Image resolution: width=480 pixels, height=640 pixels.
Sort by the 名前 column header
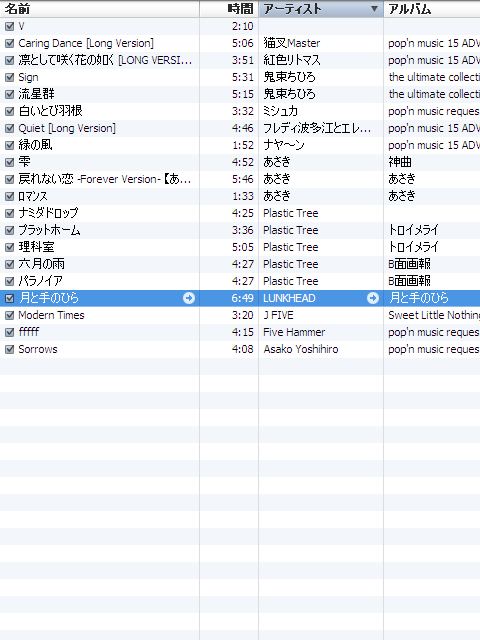coord(100,9)
